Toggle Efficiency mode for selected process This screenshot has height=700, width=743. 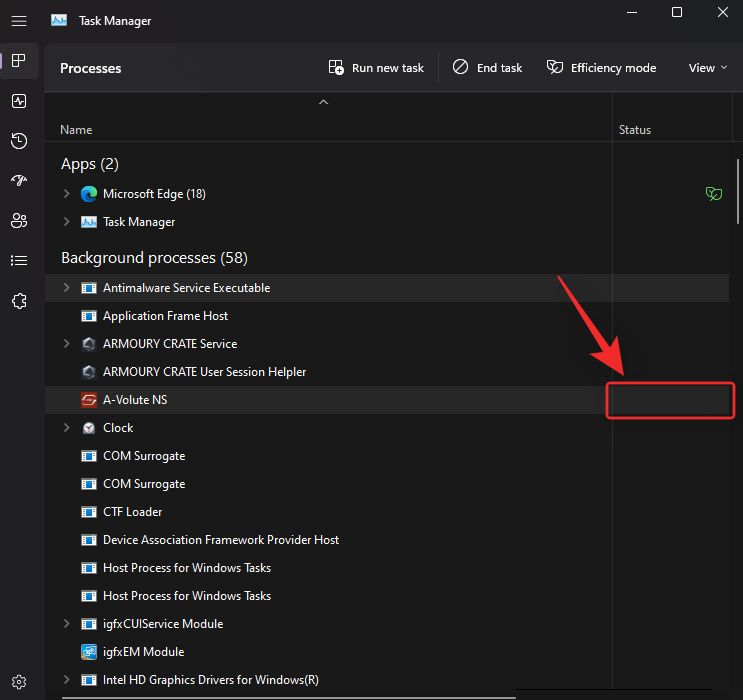tap(601, 68)
